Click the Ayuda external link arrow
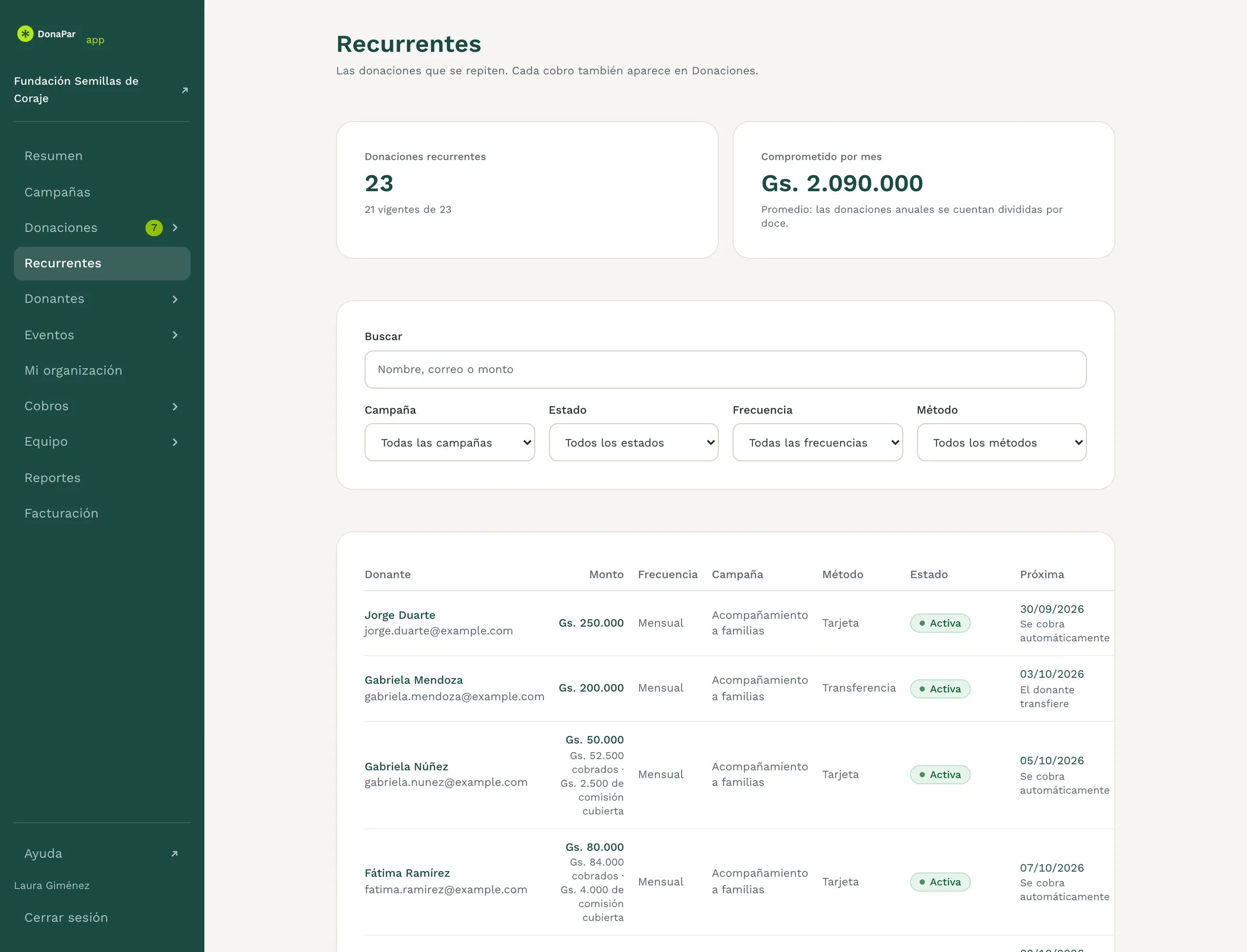This screenshot has width=1247, height=952. coord(175,853)
